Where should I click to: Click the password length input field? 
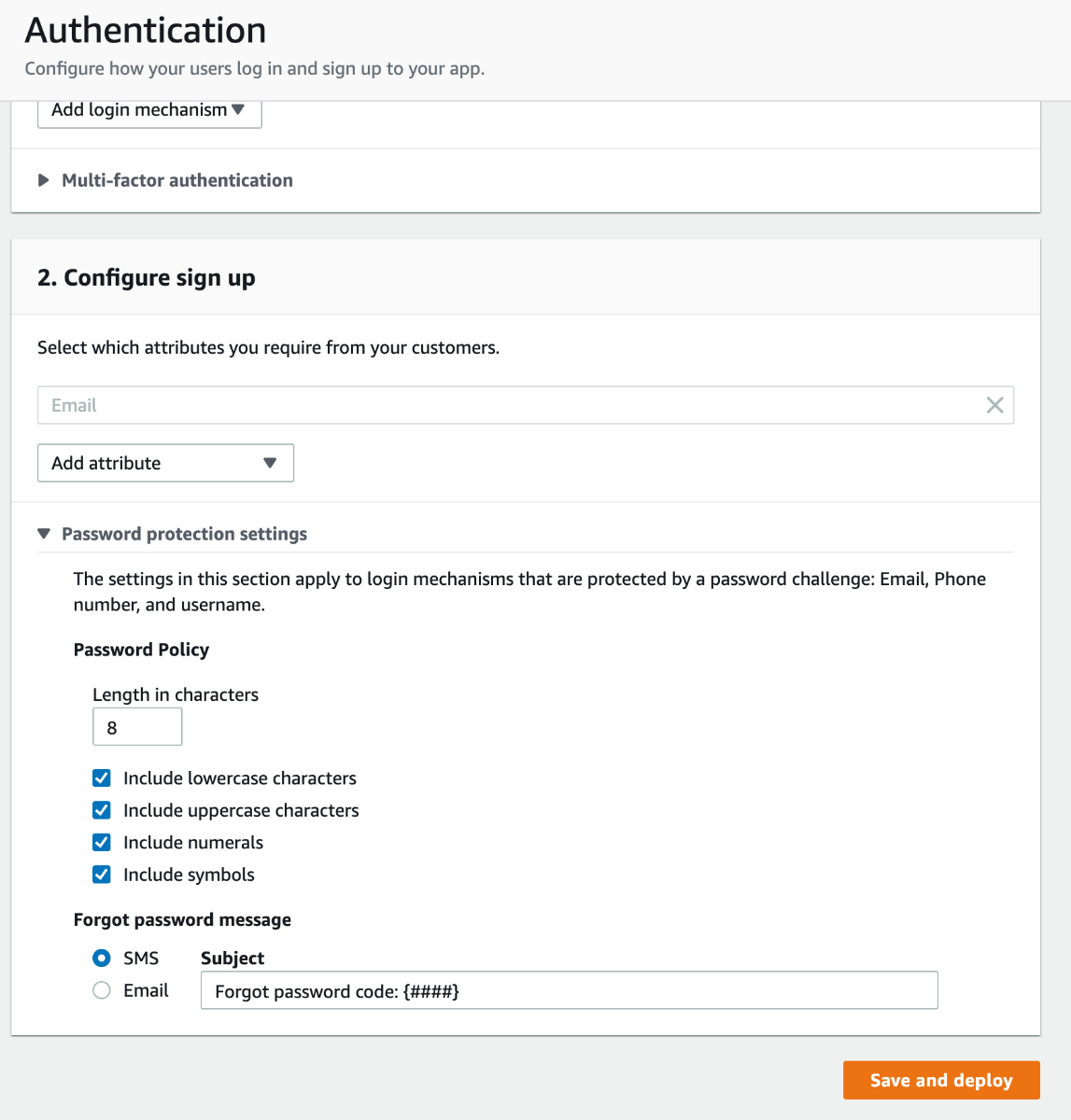(137, 727)
